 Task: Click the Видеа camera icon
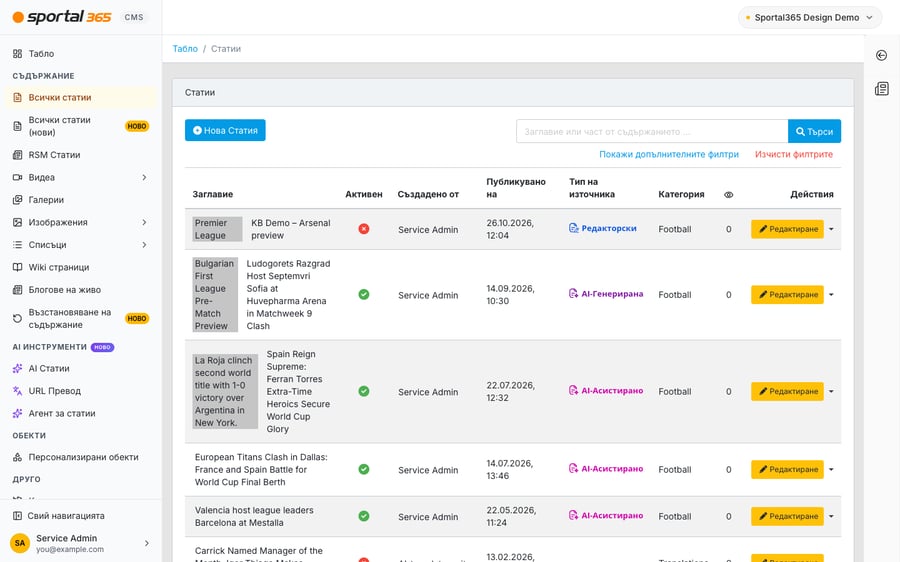[17, 177]
